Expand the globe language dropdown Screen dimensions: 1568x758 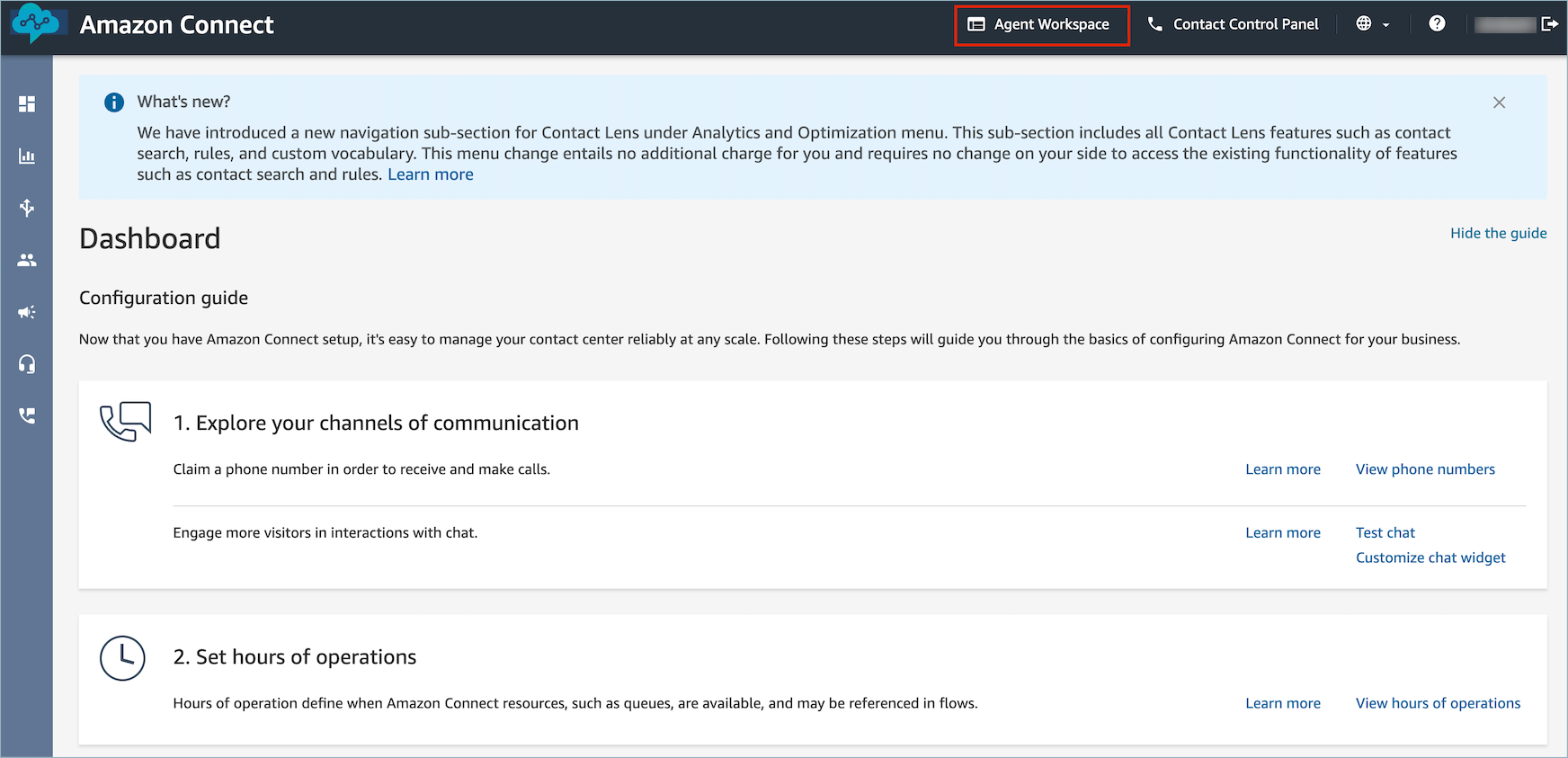[x=1372, y=24]
